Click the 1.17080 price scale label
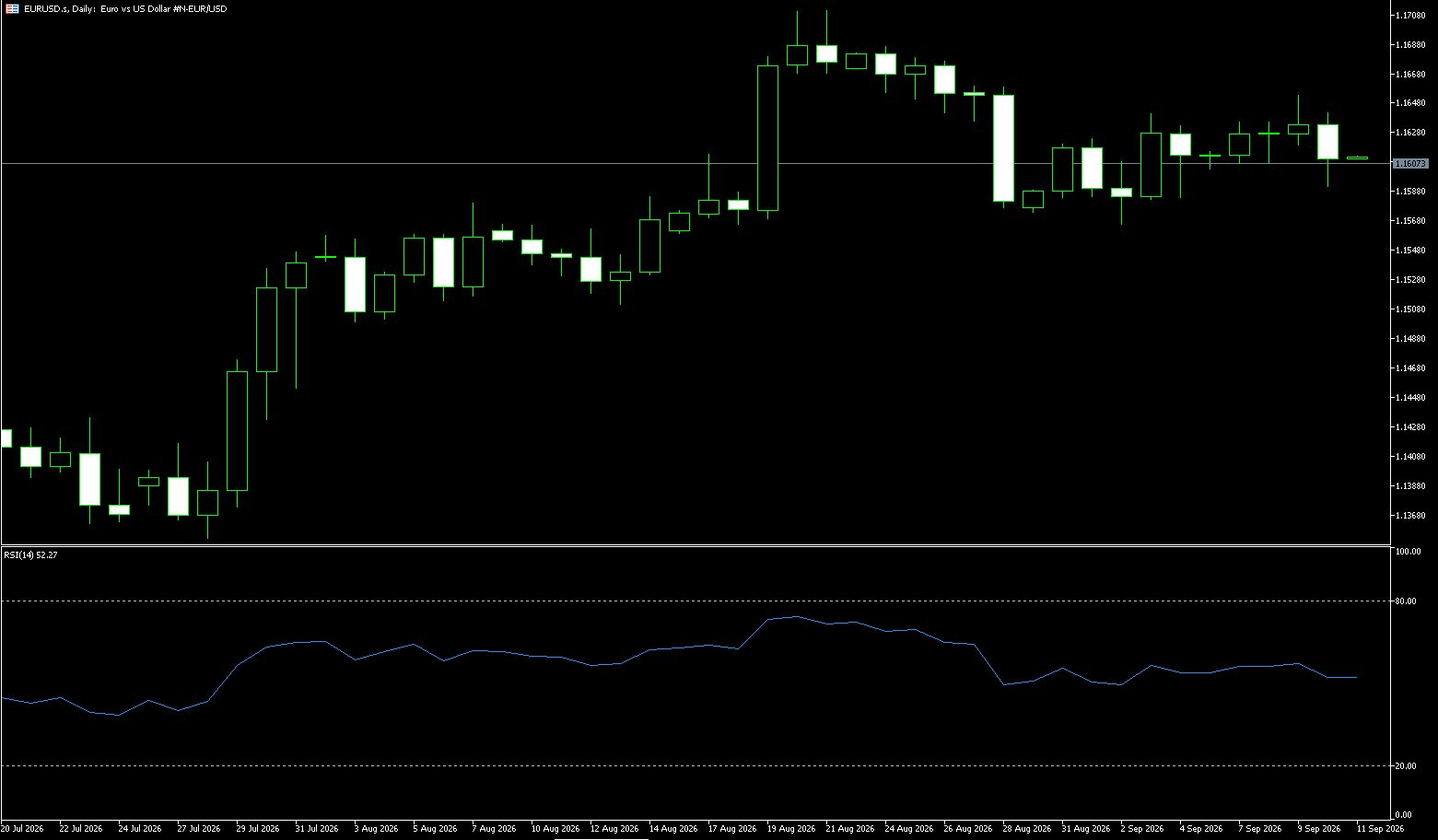Screen dimensions: 1438x840 1411,16
